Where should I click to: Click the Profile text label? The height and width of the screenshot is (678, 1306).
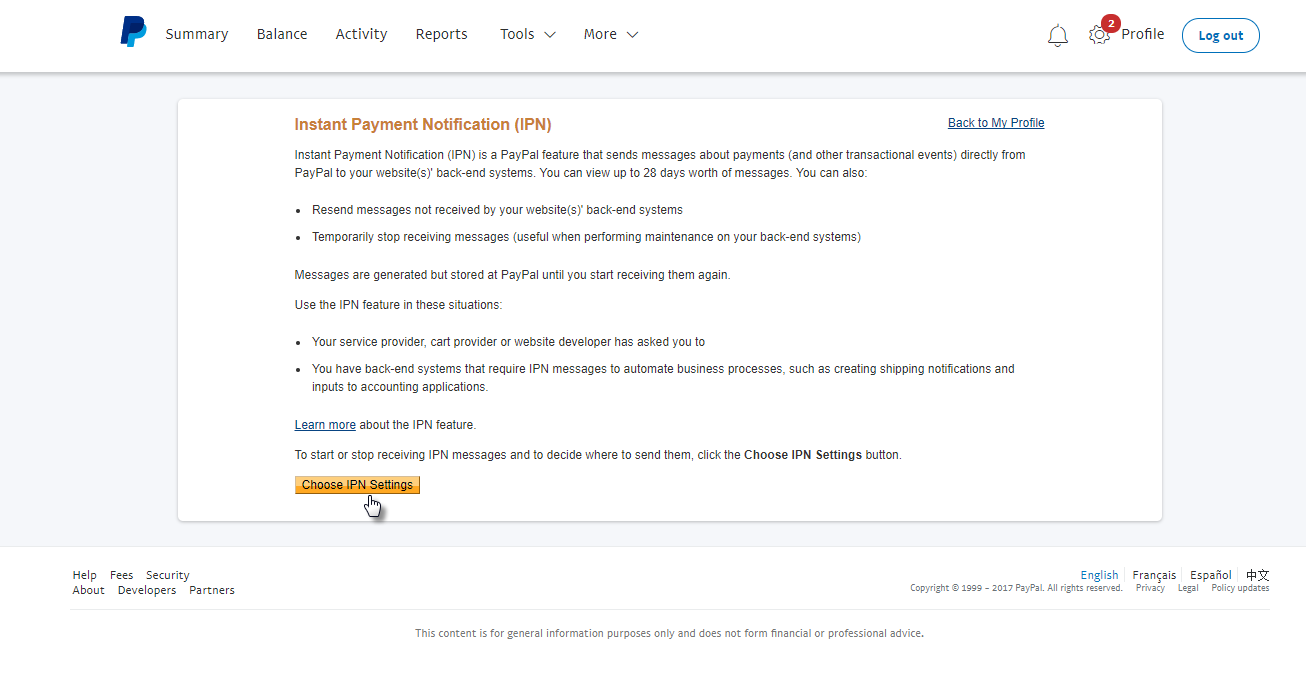[1142, 34]
